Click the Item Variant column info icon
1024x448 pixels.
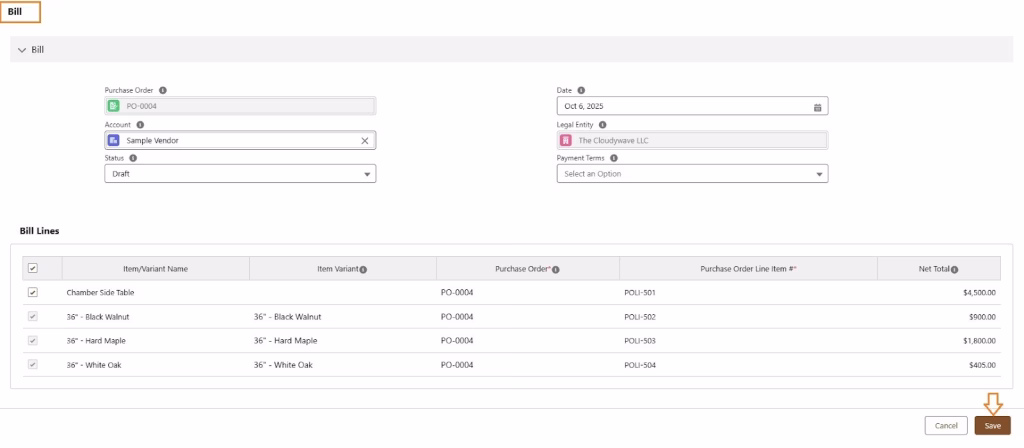coord(363,269)
